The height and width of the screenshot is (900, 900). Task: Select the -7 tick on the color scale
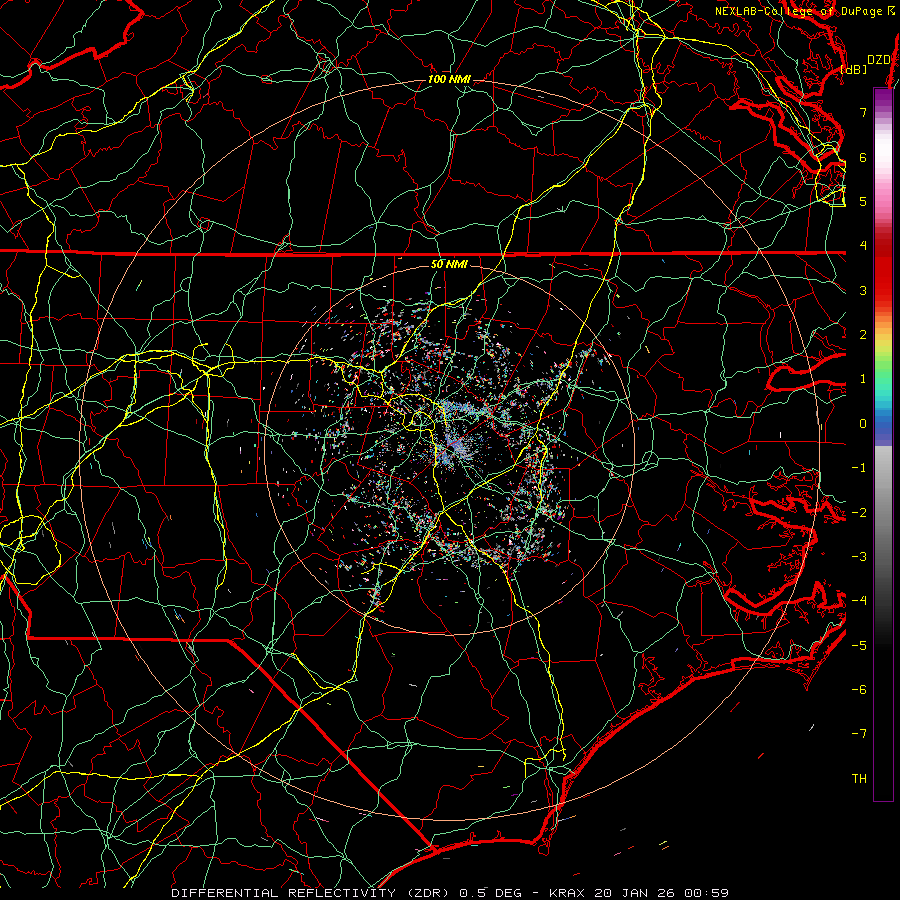859,734
